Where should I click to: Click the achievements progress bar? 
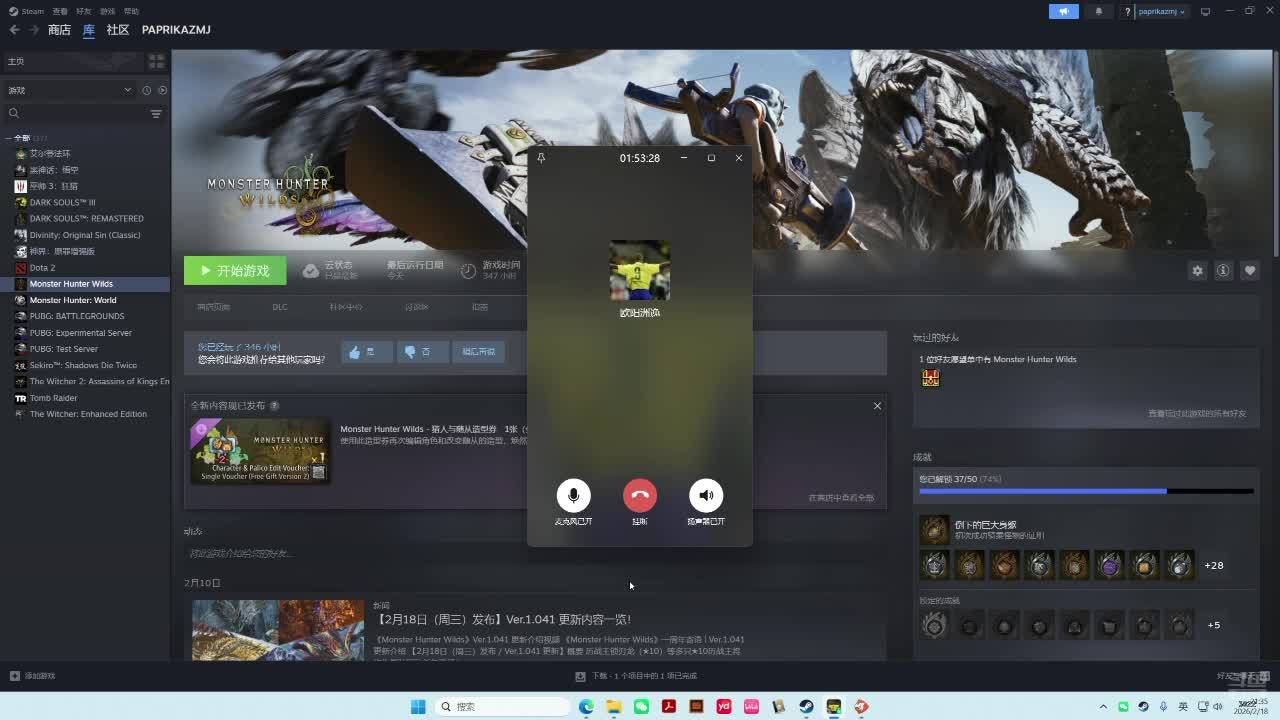pyautogui.click(x=1085, y=491)
